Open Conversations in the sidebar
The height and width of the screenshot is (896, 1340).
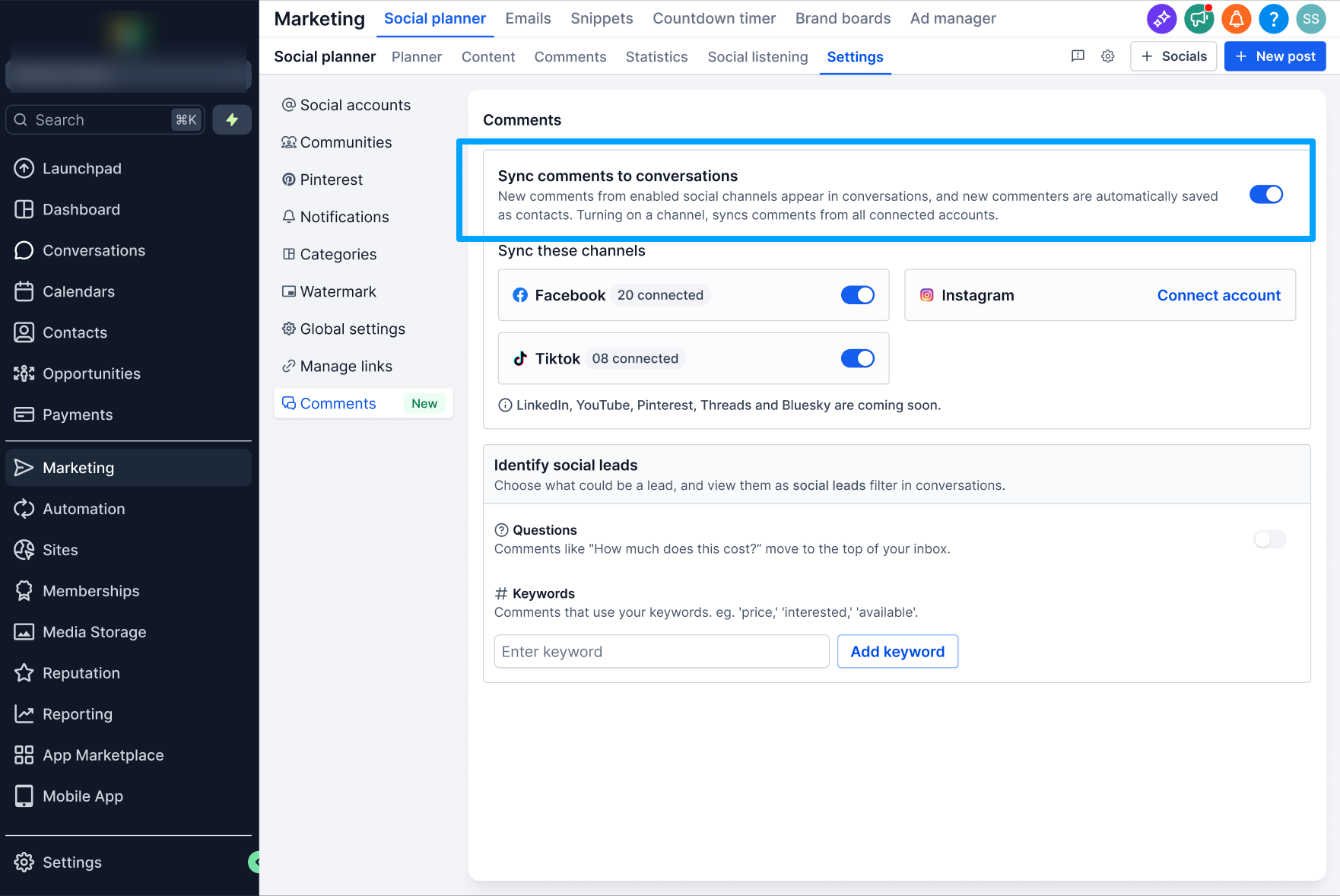coord(129,250)
